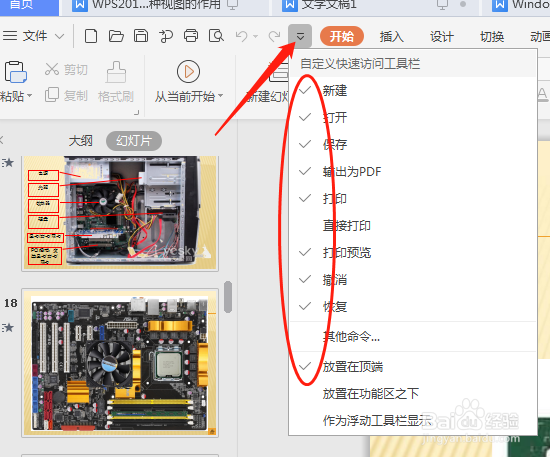This screenshot has width=550, height=457.
Task: Click the 剪切 scissors button
Action: [x=66, y=69]
